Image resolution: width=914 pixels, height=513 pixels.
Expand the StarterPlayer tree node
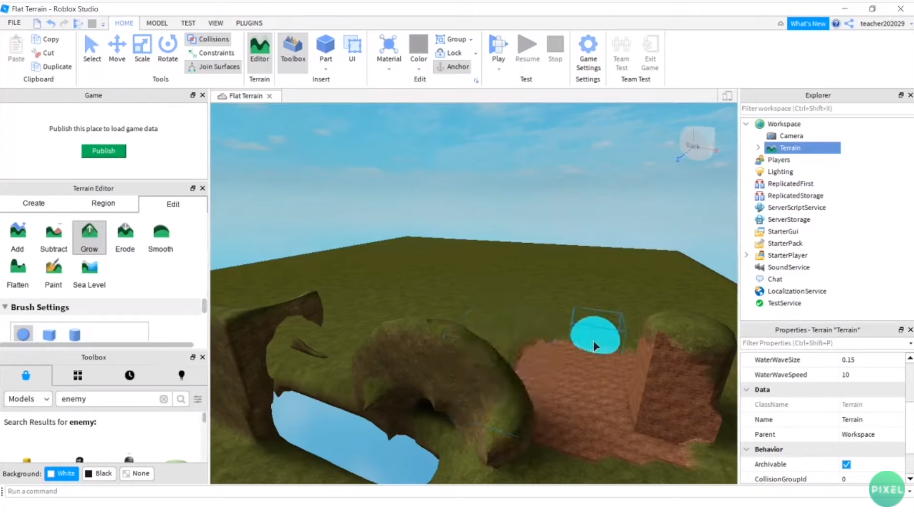746,255
